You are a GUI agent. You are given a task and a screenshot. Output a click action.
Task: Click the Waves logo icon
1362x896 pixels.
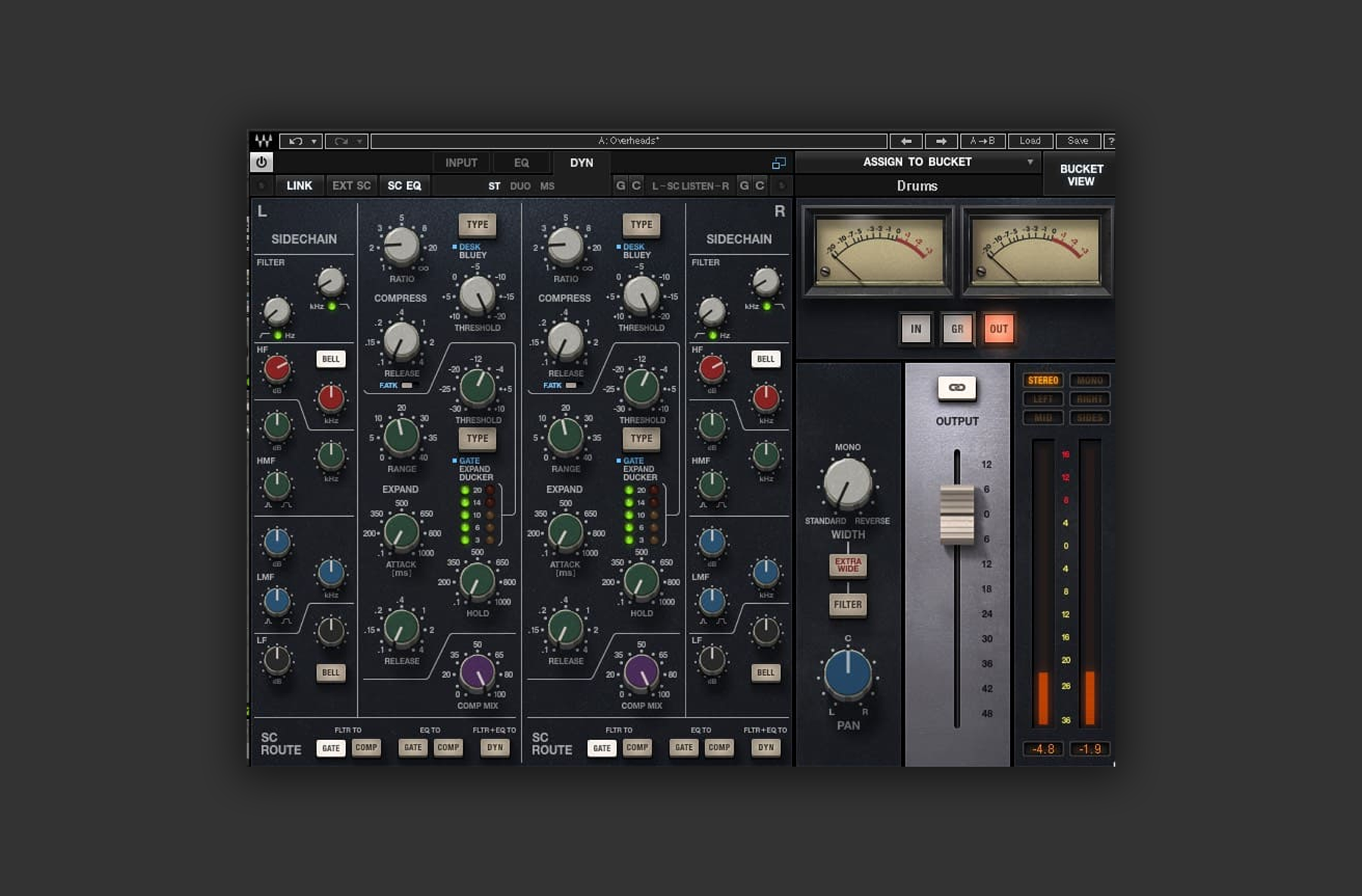point(263,141)
